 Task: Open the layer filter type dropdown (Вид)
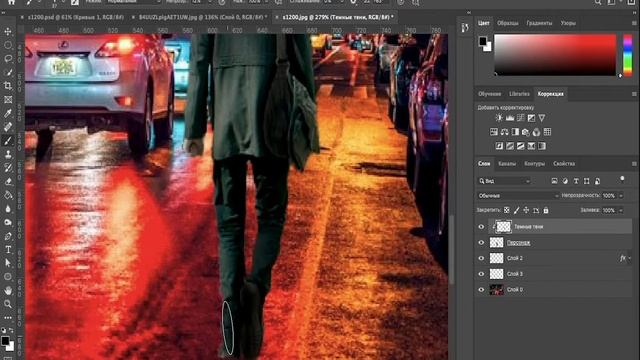504,181
